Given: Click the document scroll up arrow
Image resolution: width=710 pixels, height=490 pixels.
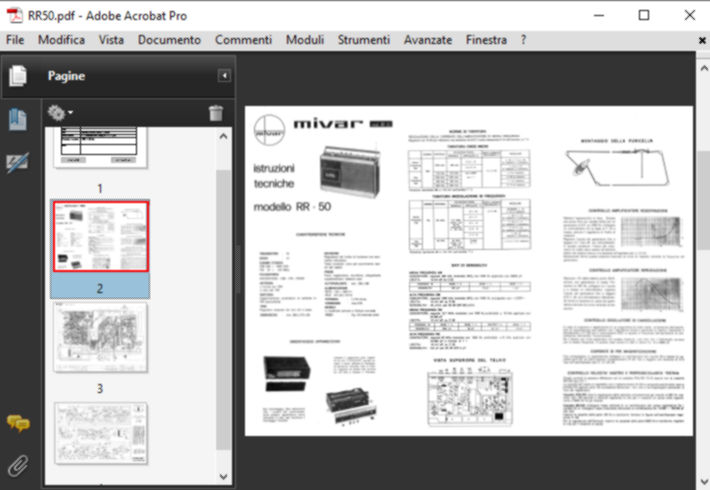Looking at the screenshot, I should click(704, 68).
